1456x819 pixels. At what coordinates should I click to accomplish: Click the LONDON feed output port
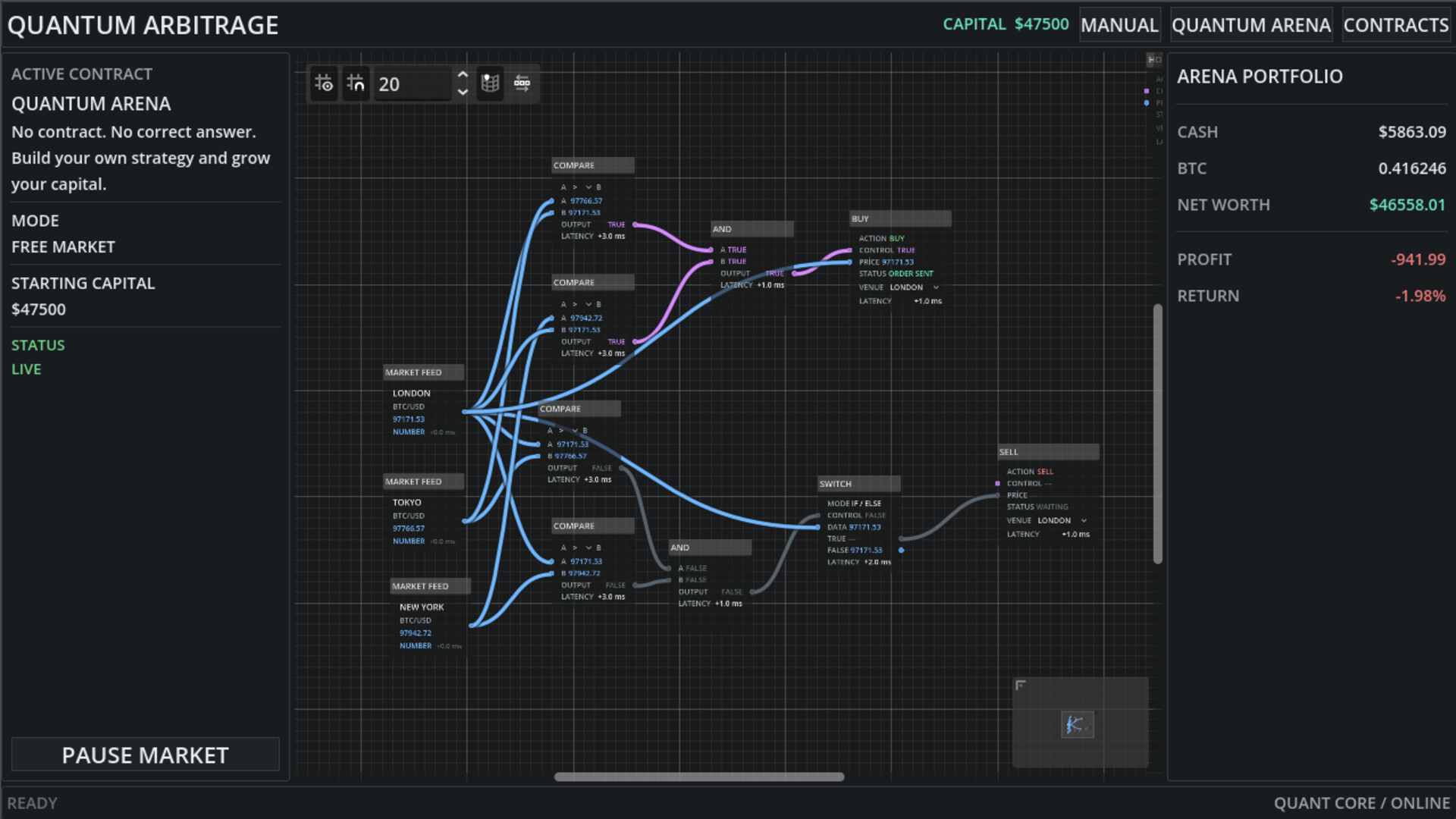click(x=464, y=412)
